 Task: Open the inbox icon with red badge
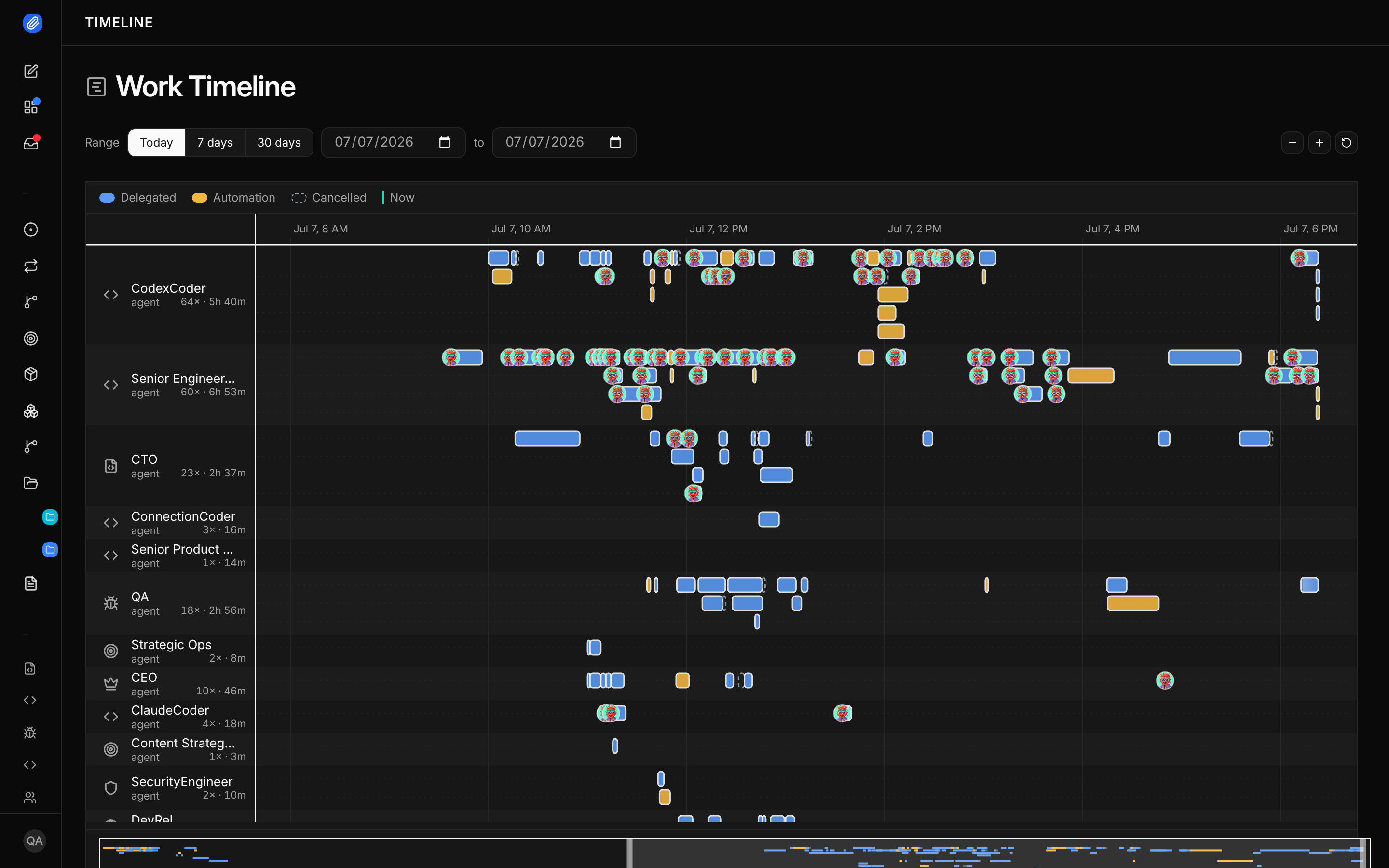point(31,144)
